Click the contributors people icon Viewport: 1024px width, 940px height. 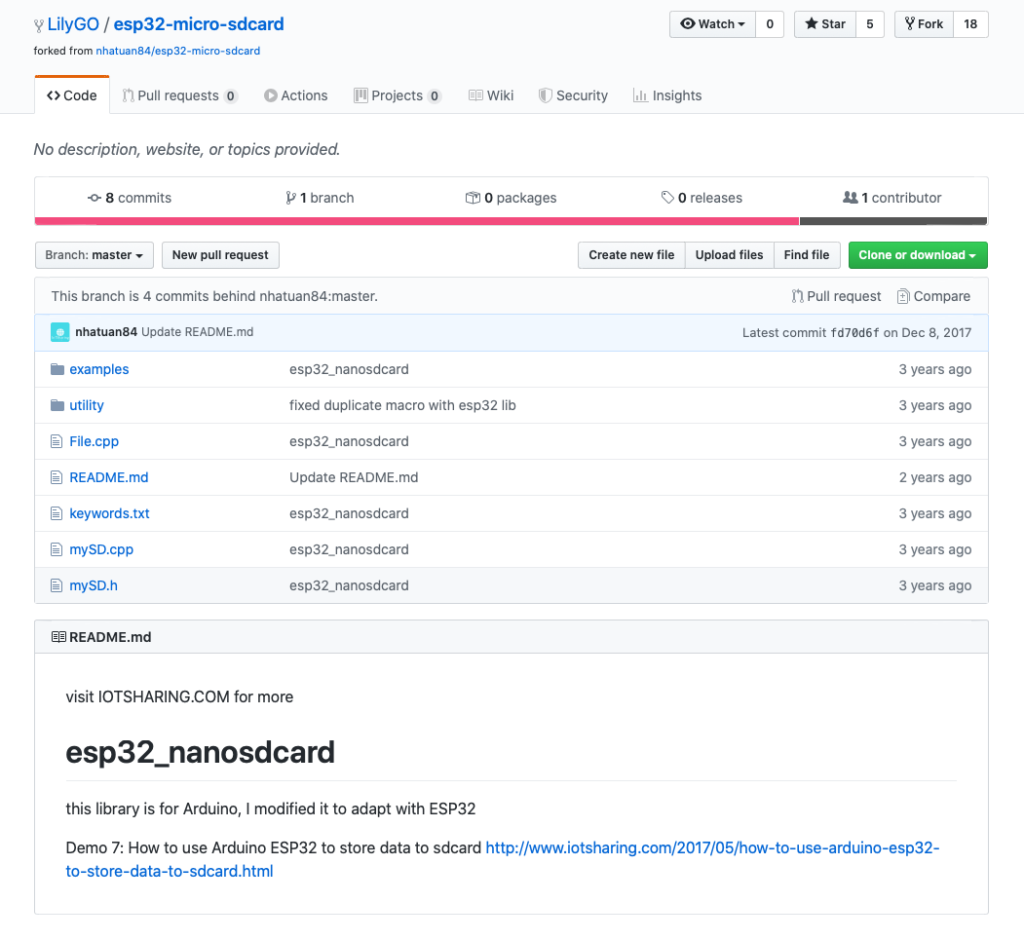pyautogui.click(x=850, y=197)
